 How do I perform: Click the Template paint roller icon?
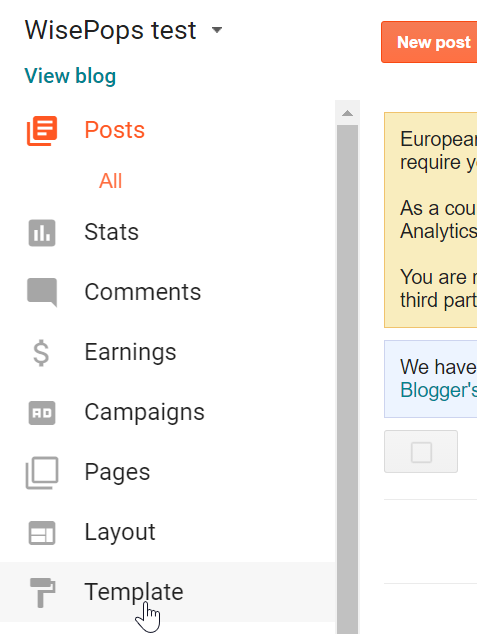pyautogui.click(x=42, y=592)
